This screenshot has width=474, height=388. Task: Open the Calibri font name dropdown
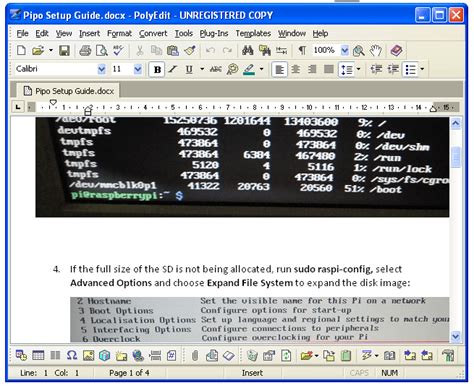click(101, 69)
